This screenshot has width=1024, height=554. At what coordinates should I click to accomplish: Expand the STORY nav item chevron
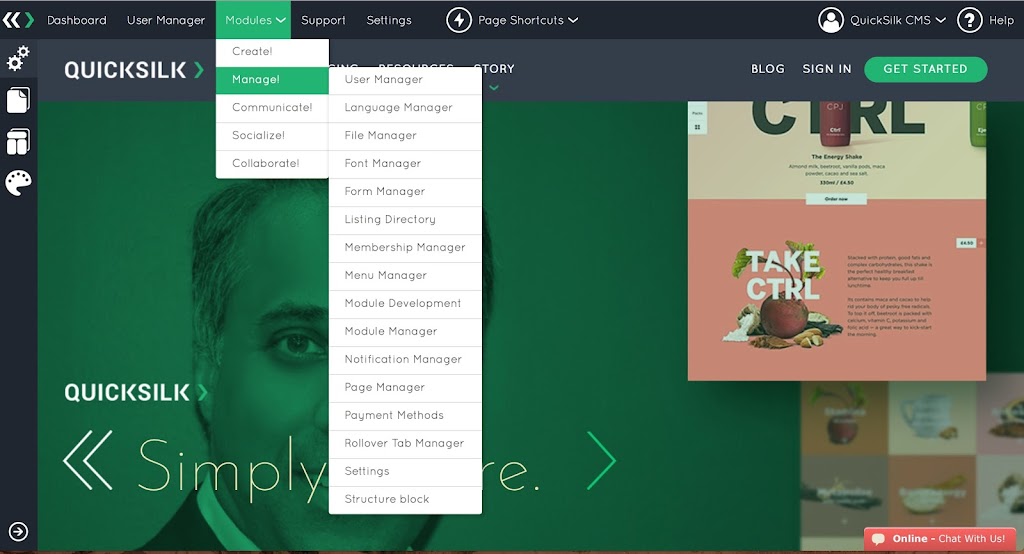494,88
